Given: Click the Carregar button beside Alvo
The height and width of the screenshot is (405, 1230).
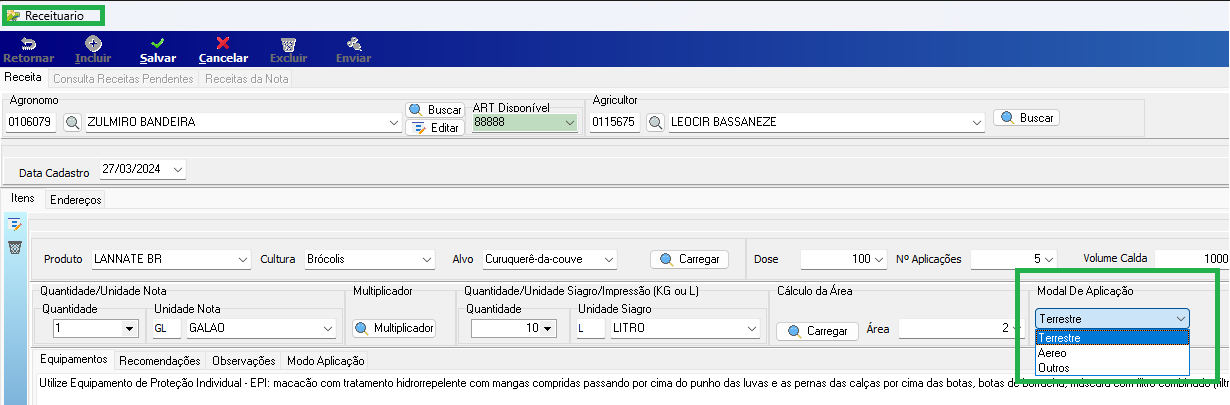Looking at the screenshot, I should 690,259.
